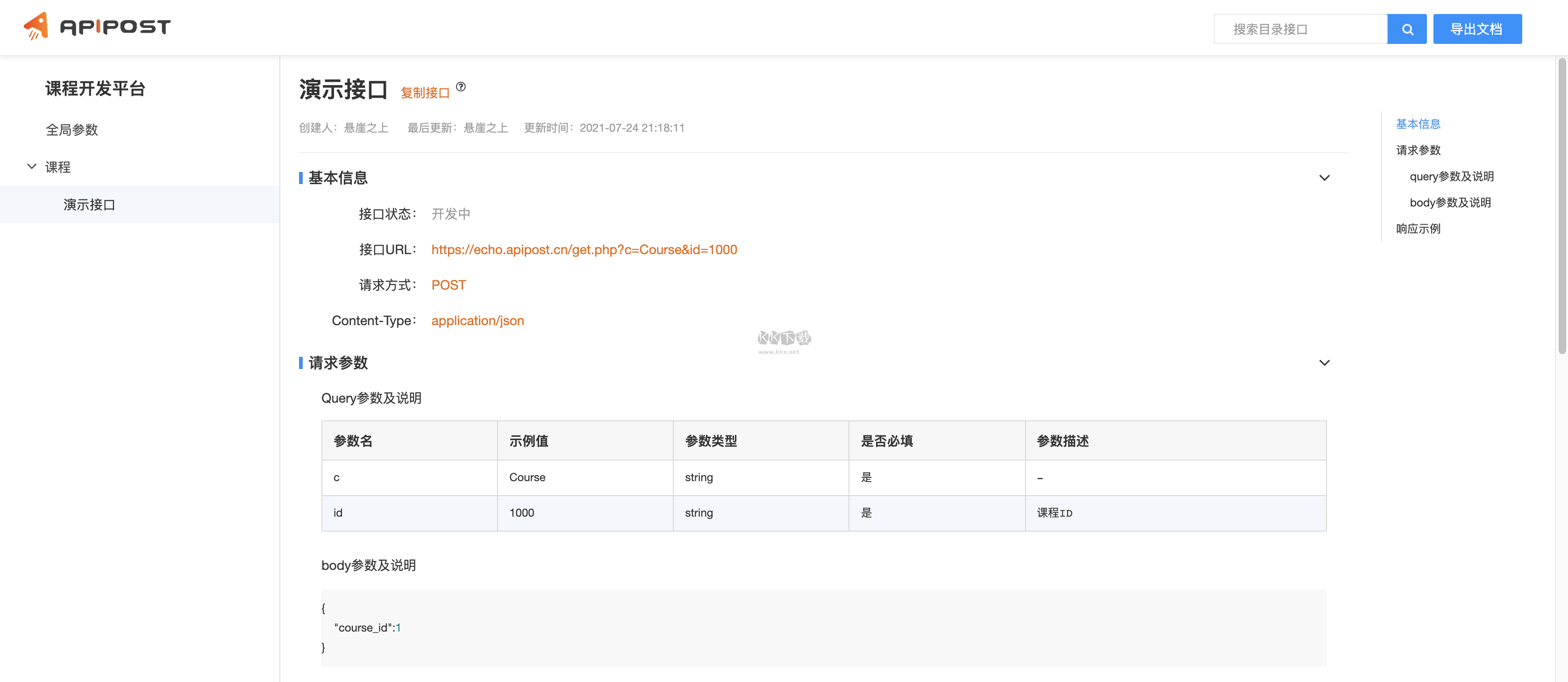Click the application/json Content-Type value
This screenshot has width=1568, height=682.
click(x=478, y=320)
